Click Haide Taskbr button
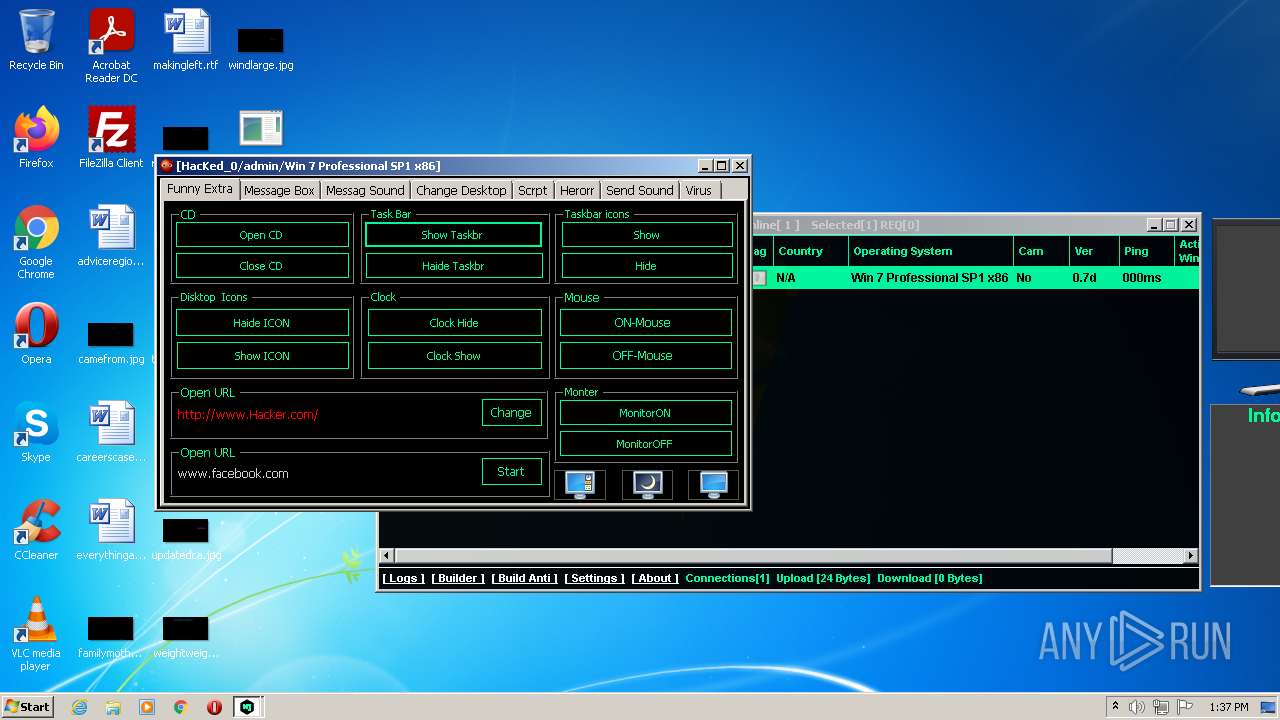The width and height of the screenshot is (1280, 720). tap(453, 266)
